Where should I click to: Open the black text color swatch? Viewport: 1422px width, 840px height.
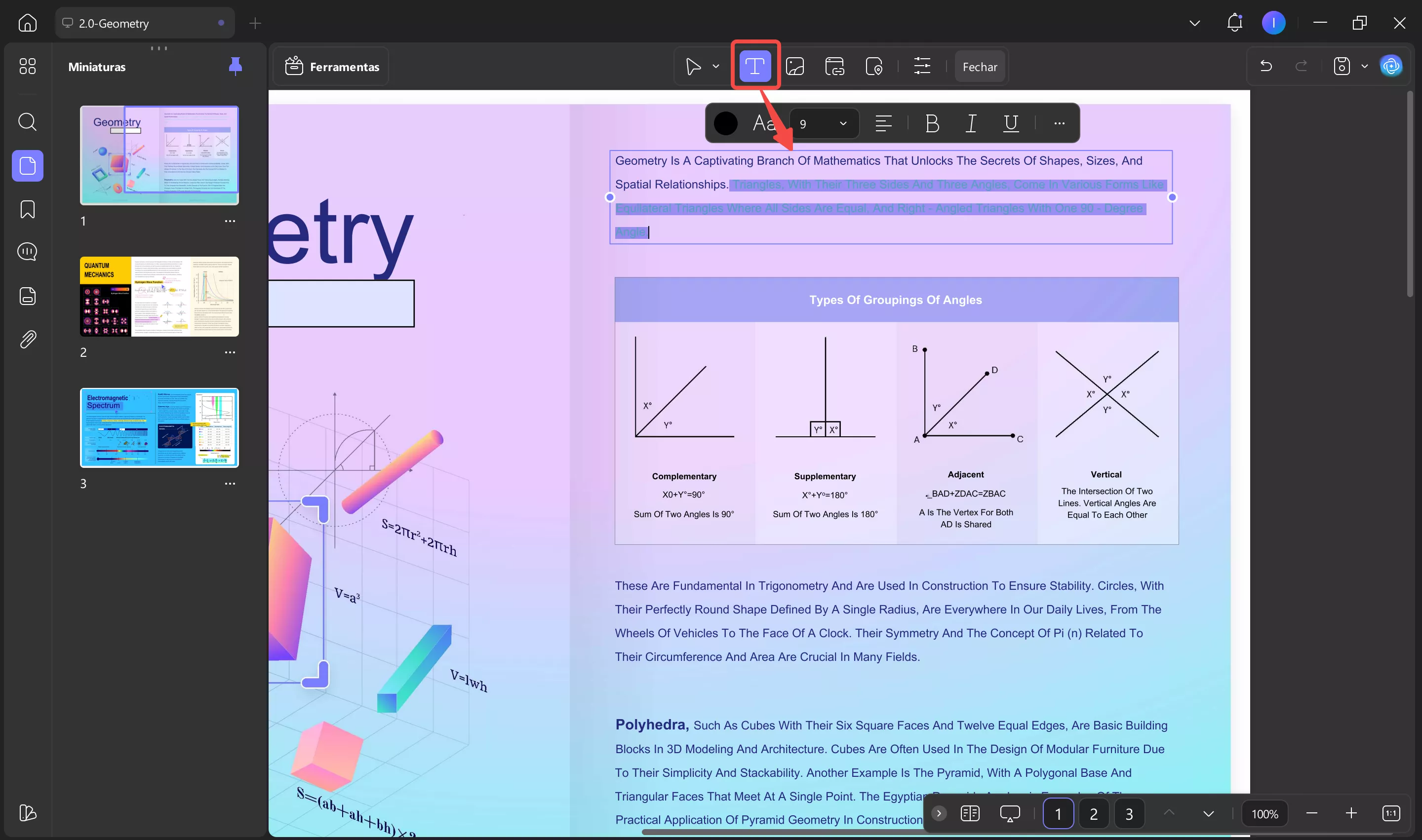(725, 123)
